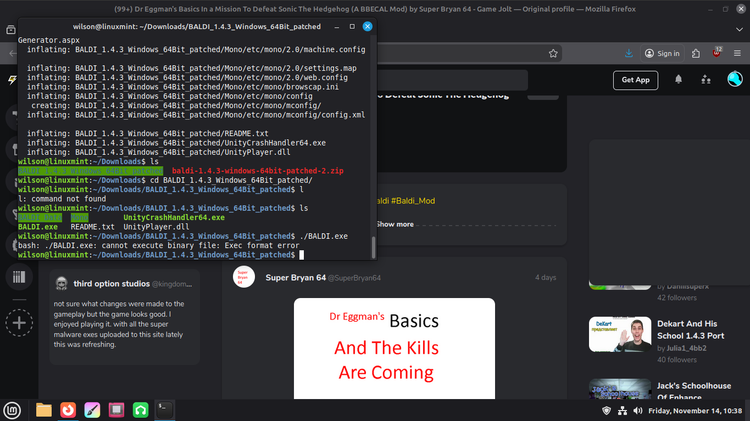Open the pink chip app in taskbar
Image resolution: width=750 pixels, height=421 pixels.
tap(116, 410)
